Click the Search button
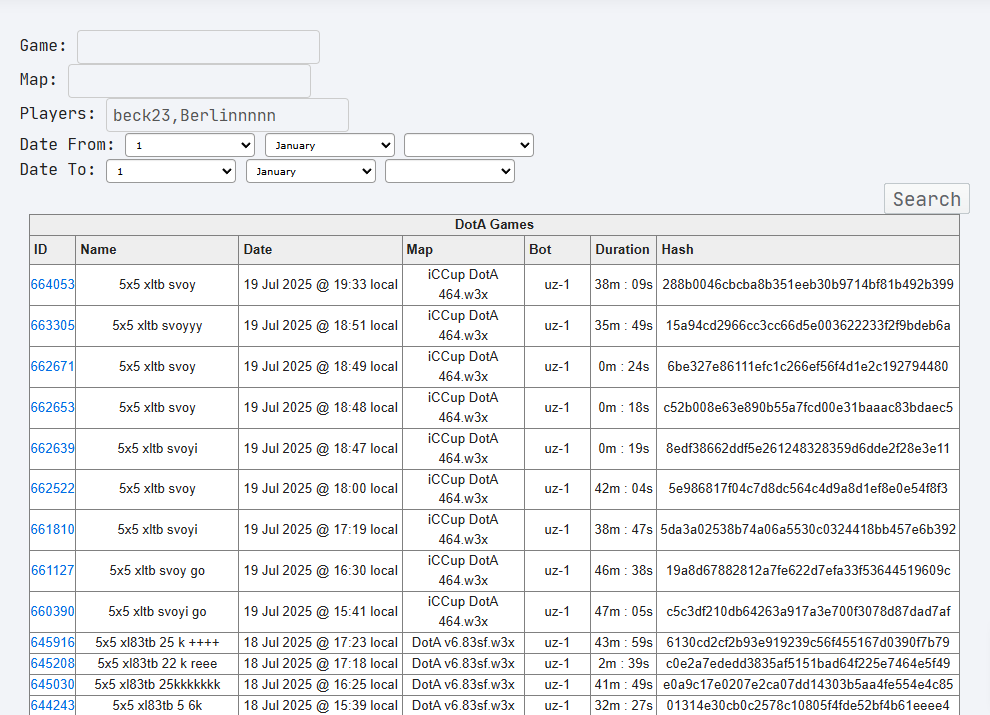This screenshot has width=990, height=715. coord(926,199)
